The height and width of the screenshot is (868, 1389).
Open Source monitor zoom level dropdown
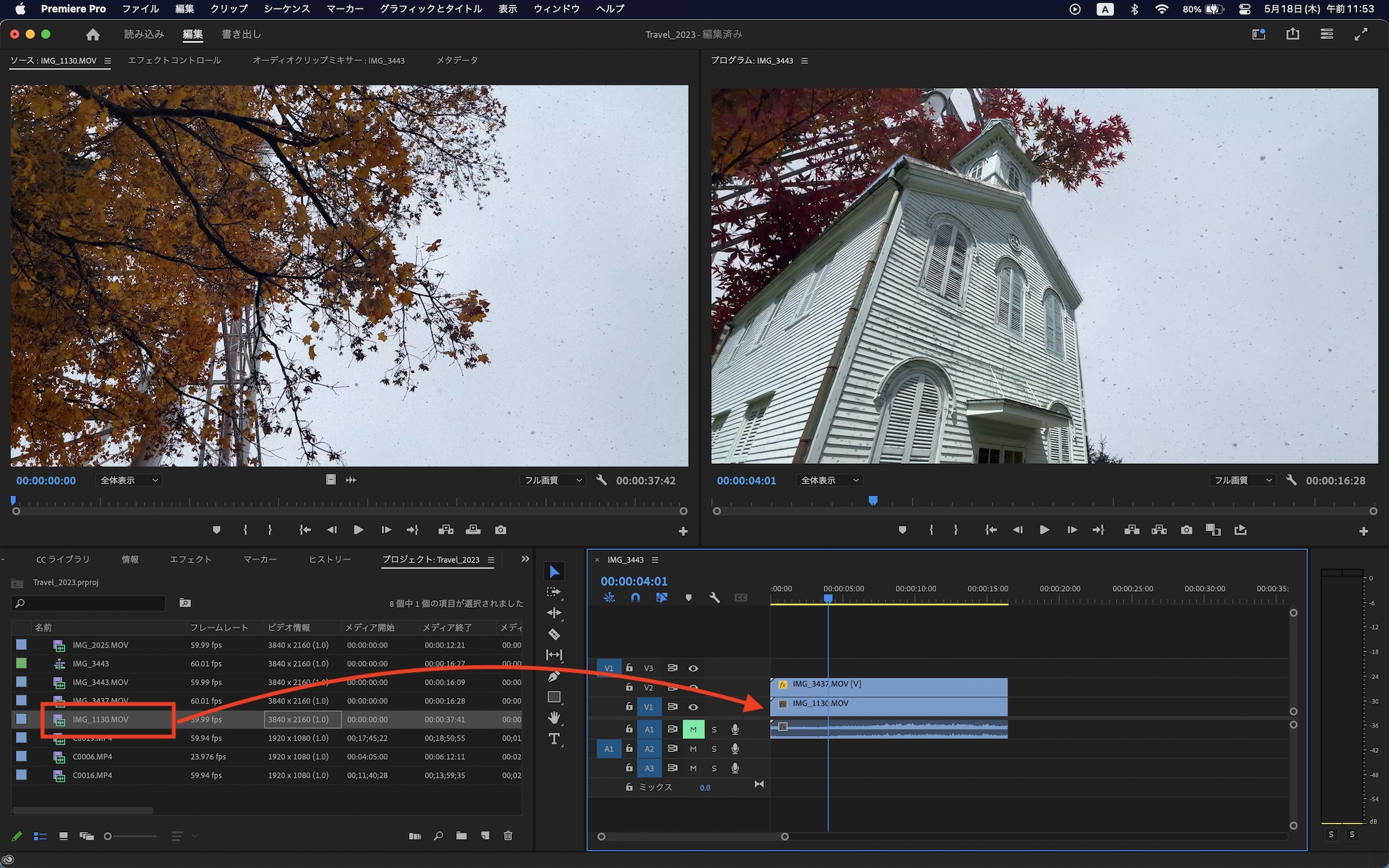[x=129, y=481]
